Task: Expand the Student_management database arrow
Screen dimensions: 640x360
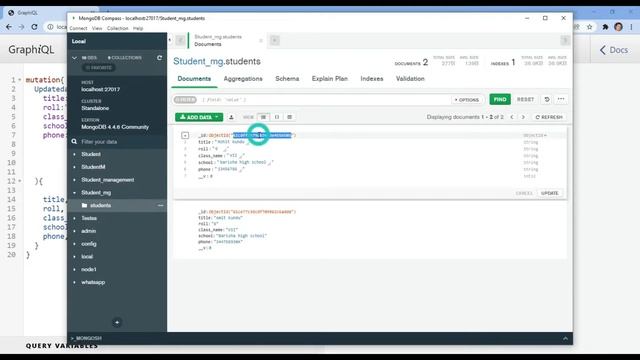Action: 74,180
